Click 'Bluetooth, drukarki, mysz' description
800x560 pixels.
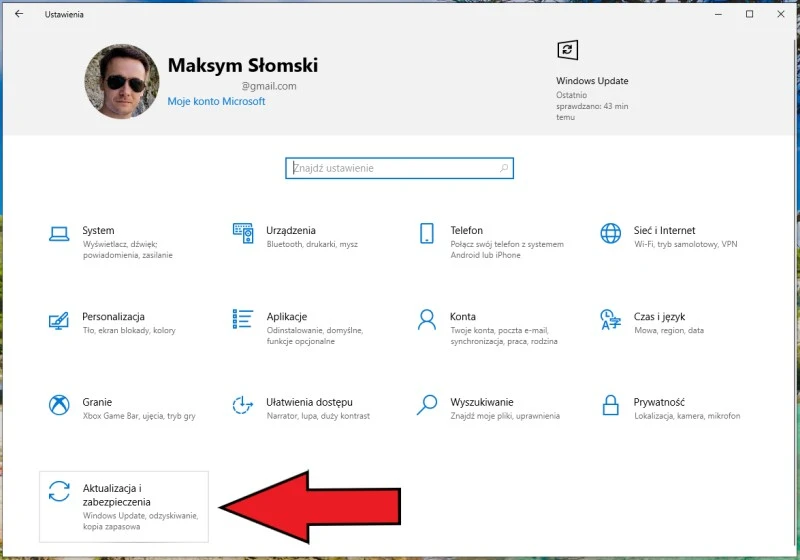click(312, 244)
